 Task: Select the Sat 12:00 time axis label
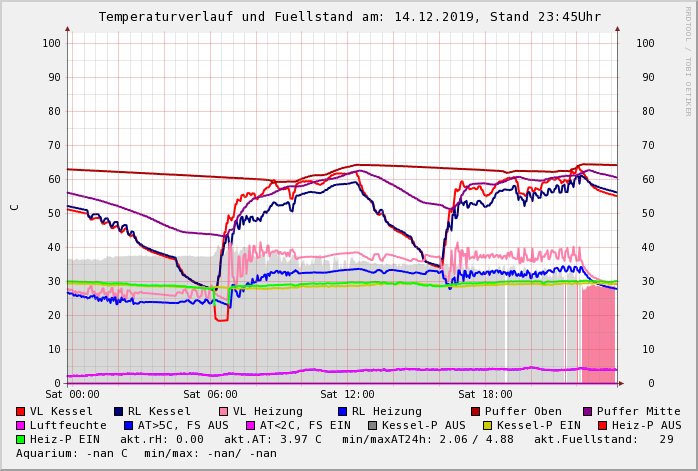(347, 395)
